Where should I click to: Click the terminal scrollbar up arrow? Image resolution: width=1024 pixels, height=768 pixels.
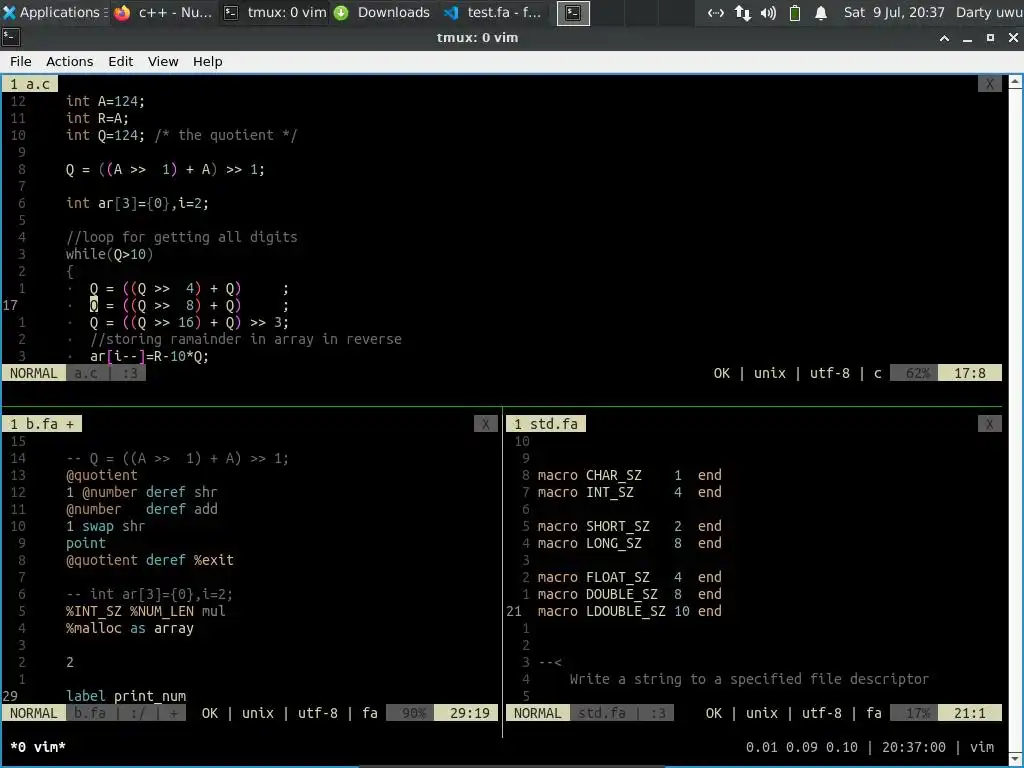1016,82
